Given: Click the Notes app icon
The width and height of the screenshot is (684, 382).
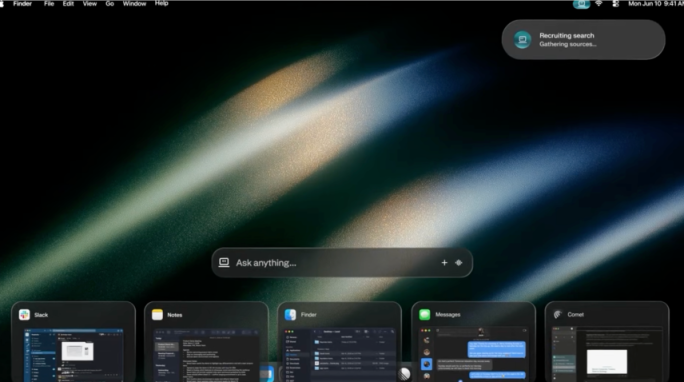Looking at the screenshot, I should point(157,314).
